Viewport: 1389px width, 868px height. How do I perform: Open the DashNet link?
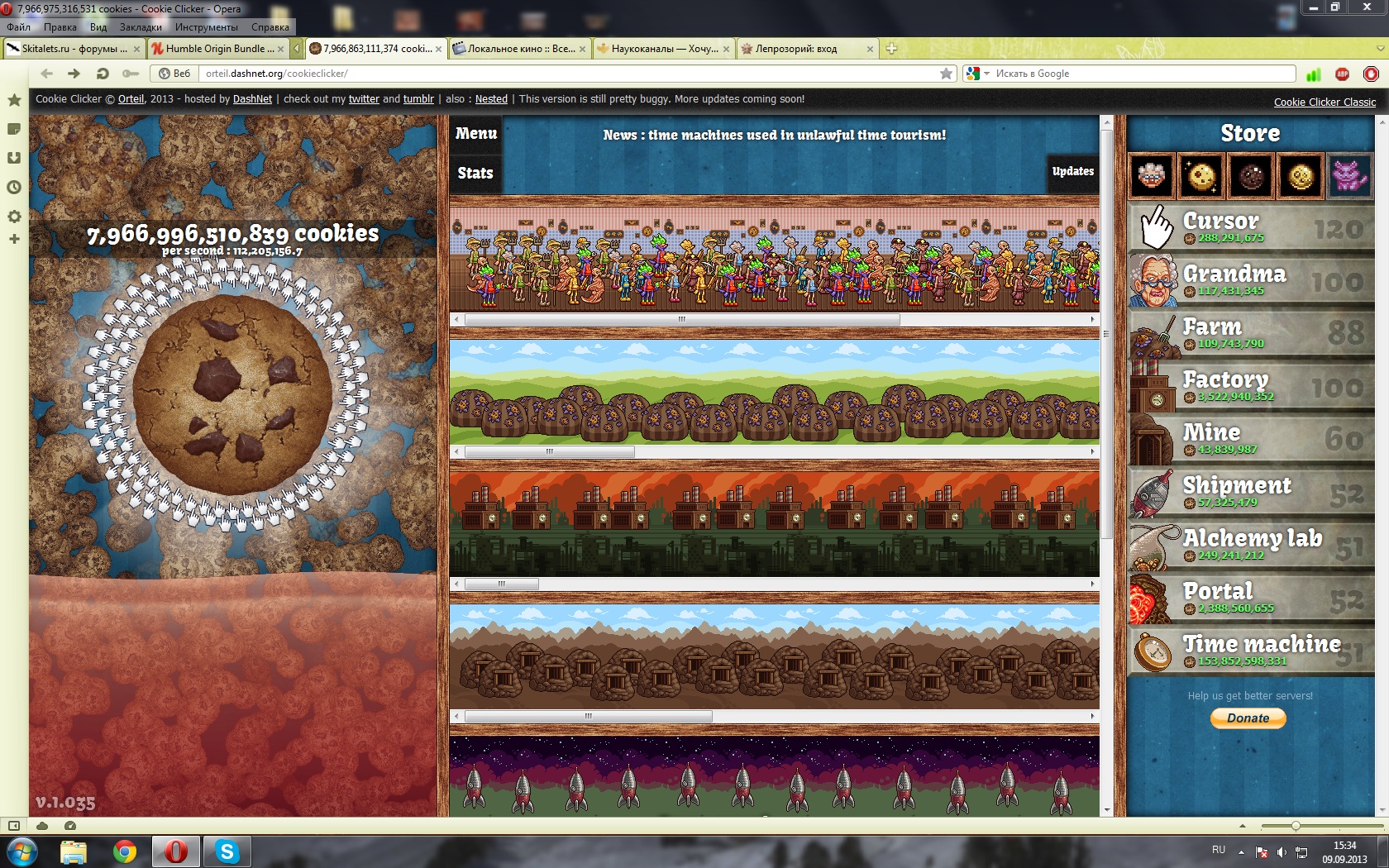click(x=252, y=99)
